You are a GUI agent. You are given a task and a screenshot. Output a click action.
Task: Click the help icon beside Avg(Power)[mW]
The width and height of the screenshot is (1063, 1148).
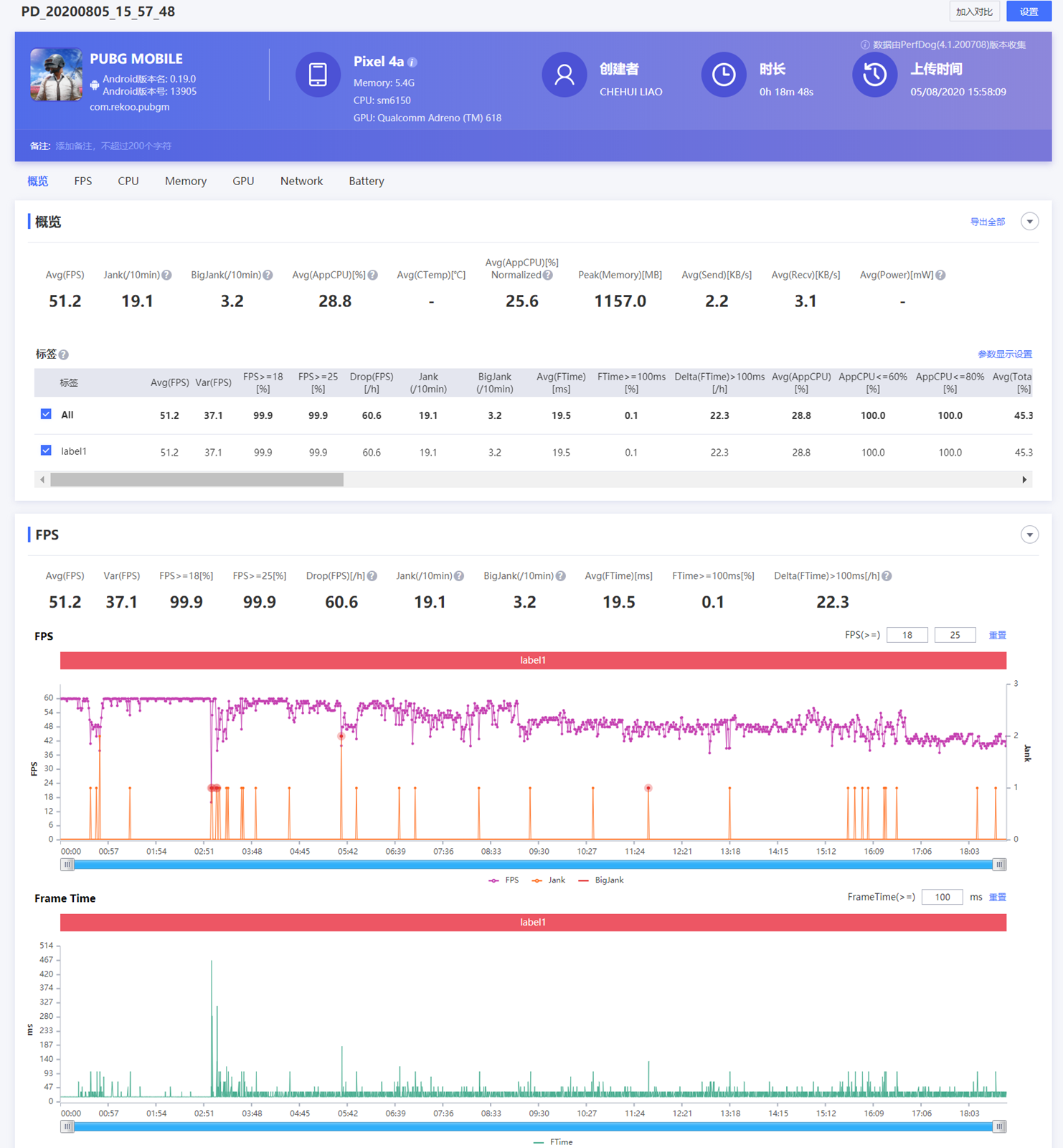pyautogui.click(x=940, y=276)
